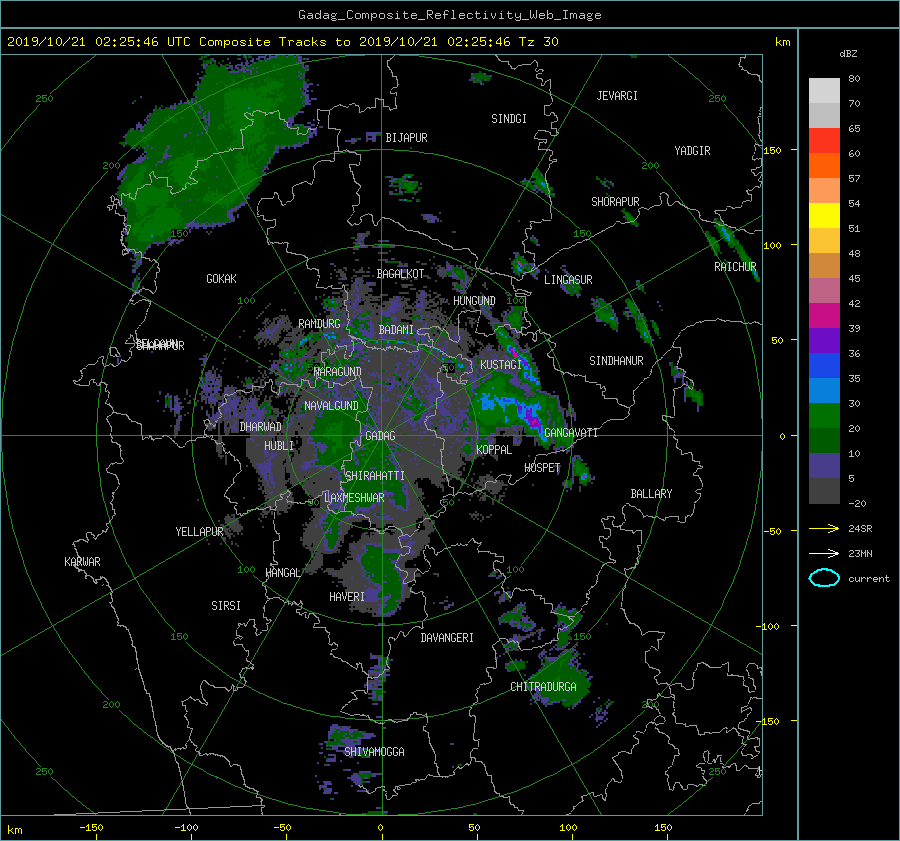Click the BADAMI label
The width and height of the screenshot is (900, 841).
click(396, 330)
